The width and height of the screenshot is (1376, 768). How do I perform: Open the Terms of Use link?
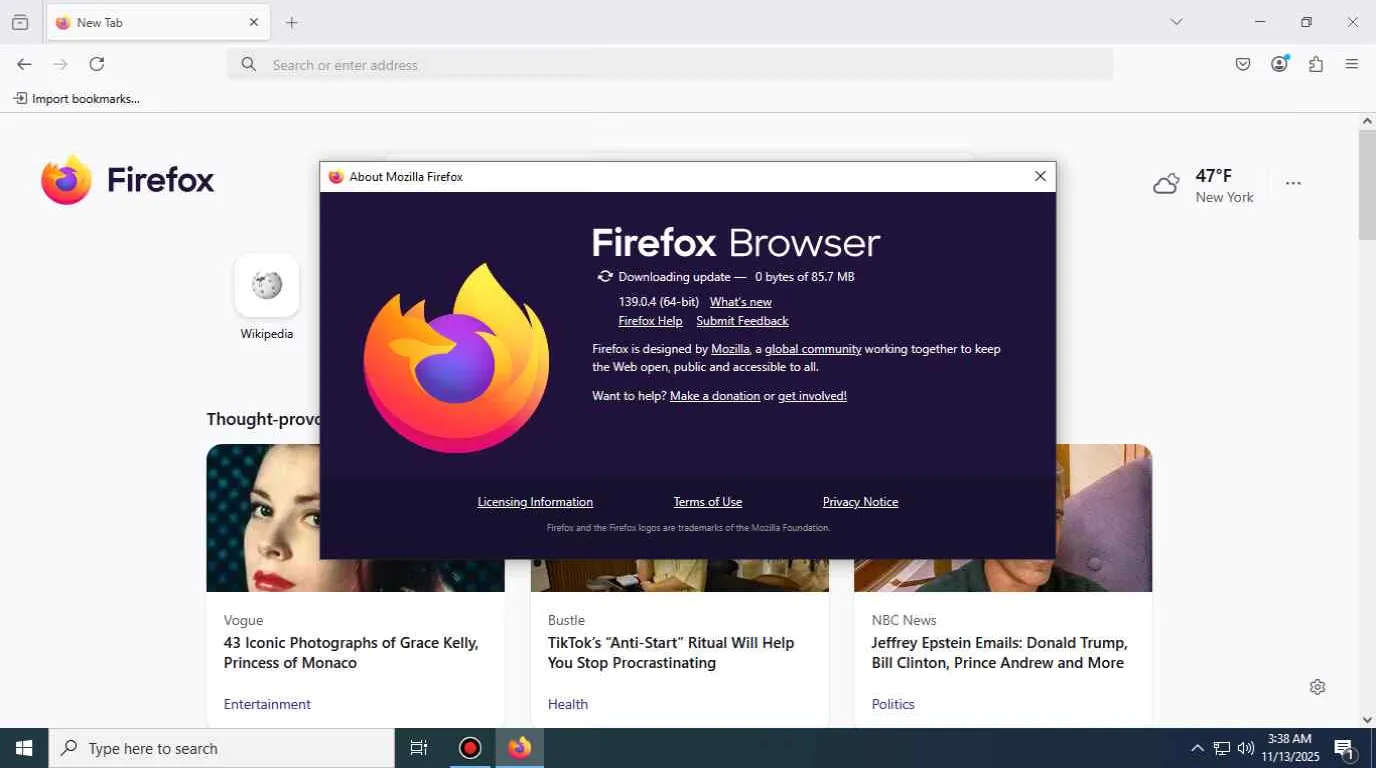pyautogui.click(x=708, y=502)
